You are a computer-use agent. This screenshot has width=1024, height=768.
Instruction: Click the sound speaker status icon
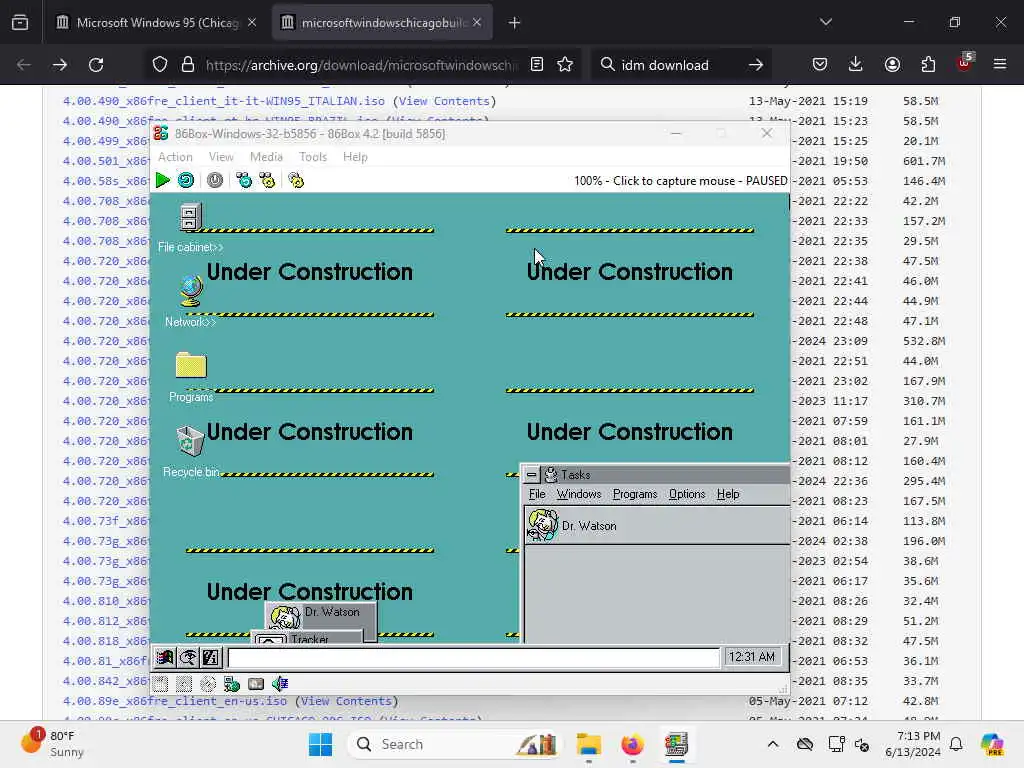coord(280,684)
